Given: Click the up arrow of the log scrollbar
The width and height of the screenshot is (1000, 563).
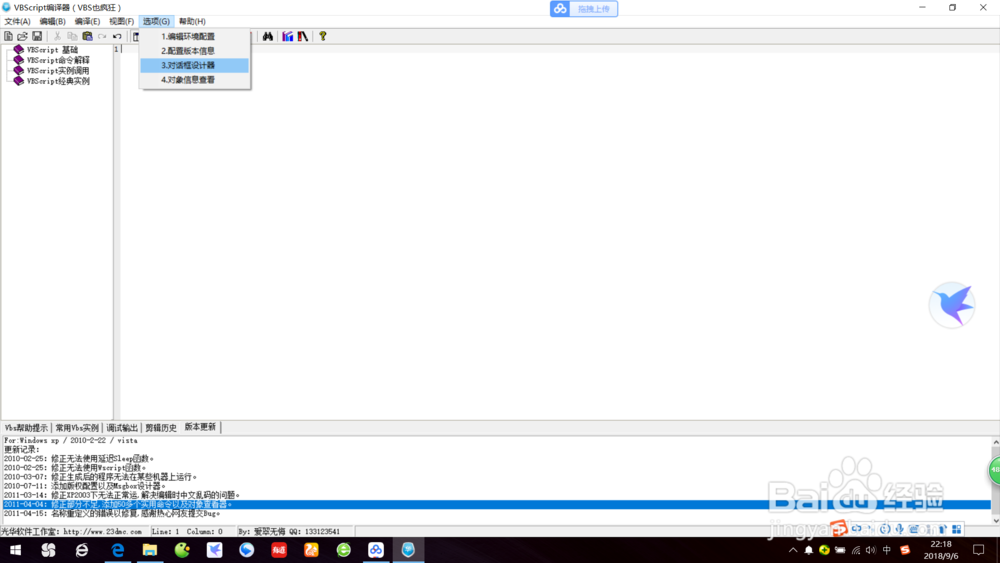Looking at the screenshot, I should coord(996,442).
